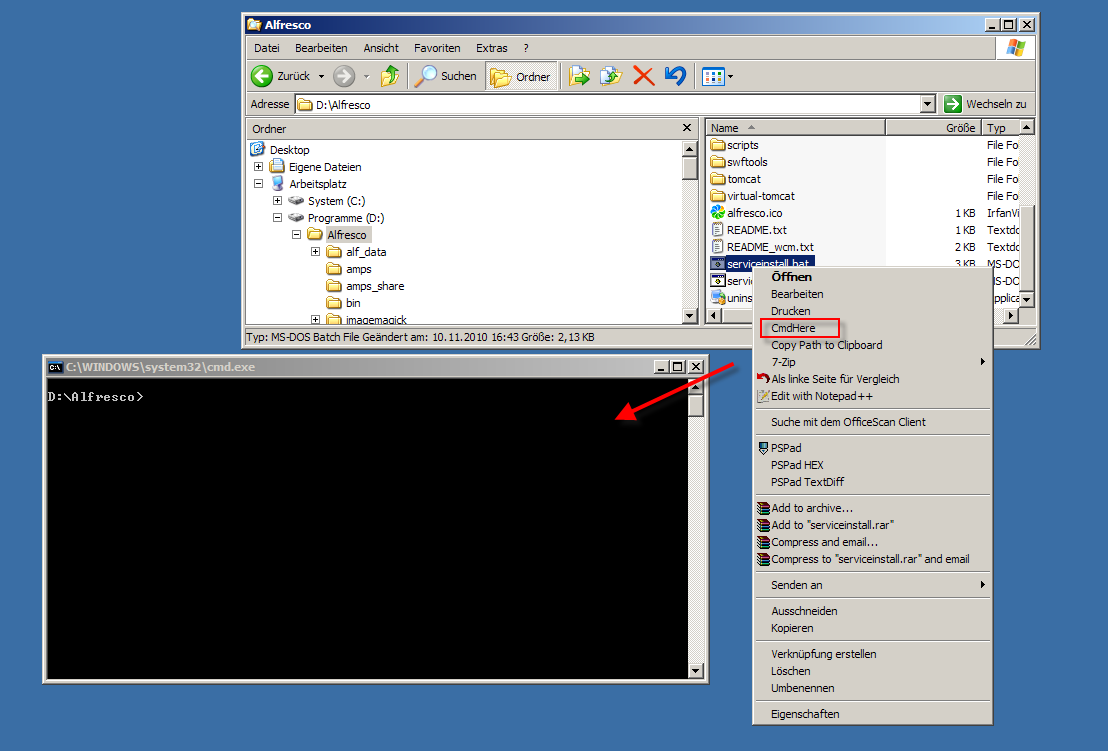Click the Zurück back arrow icon

pos(261,76)
